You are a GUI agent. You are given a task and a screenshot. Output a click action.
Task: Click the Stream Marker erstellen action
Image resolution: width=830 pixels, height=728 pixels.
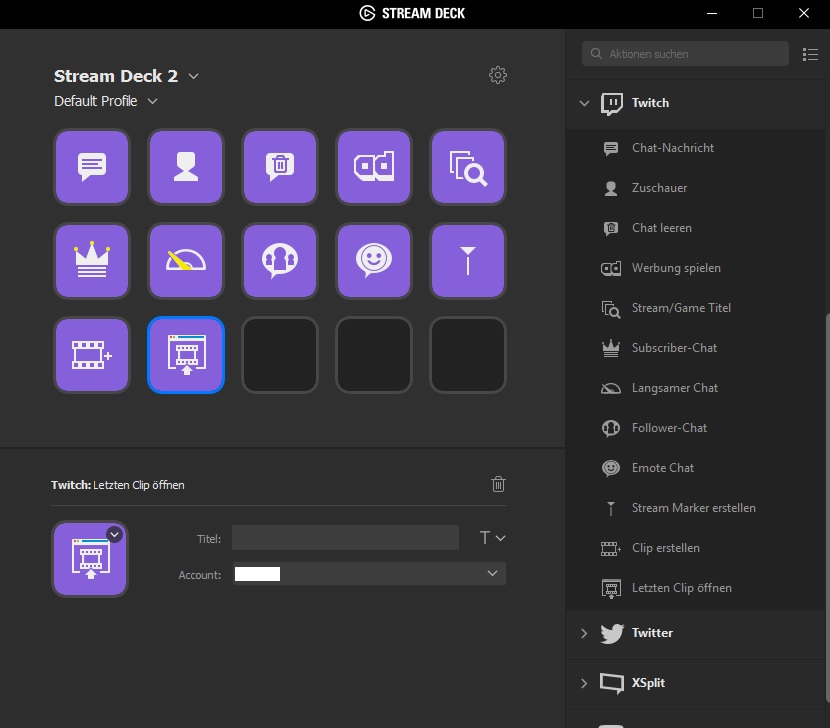[x=696, y=508]
